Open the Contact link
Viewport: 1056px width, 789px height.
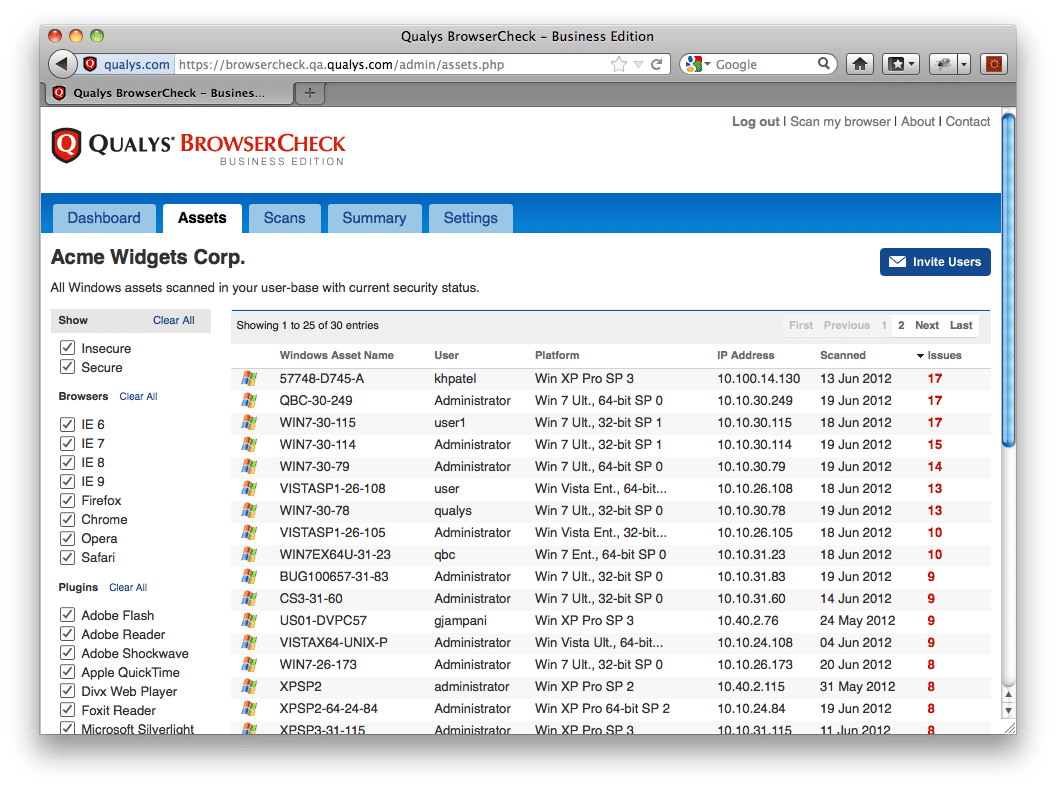(968, 122)
